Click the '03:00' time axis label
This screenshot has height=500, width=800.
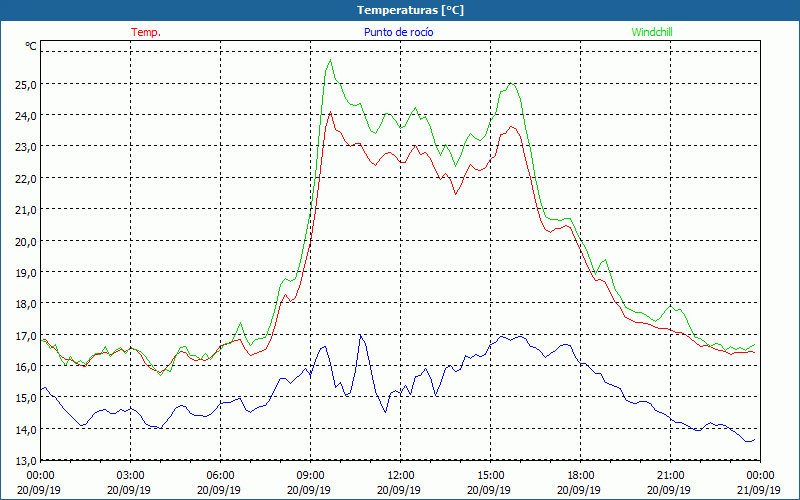[131, 475]
